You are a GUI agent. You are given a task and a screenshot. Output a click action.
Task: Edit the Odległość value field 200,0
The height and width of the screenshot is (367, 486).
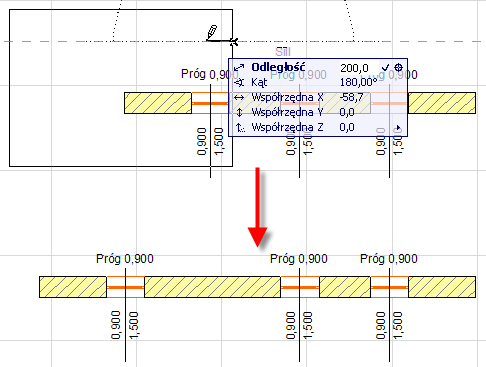tap(359, 68)
